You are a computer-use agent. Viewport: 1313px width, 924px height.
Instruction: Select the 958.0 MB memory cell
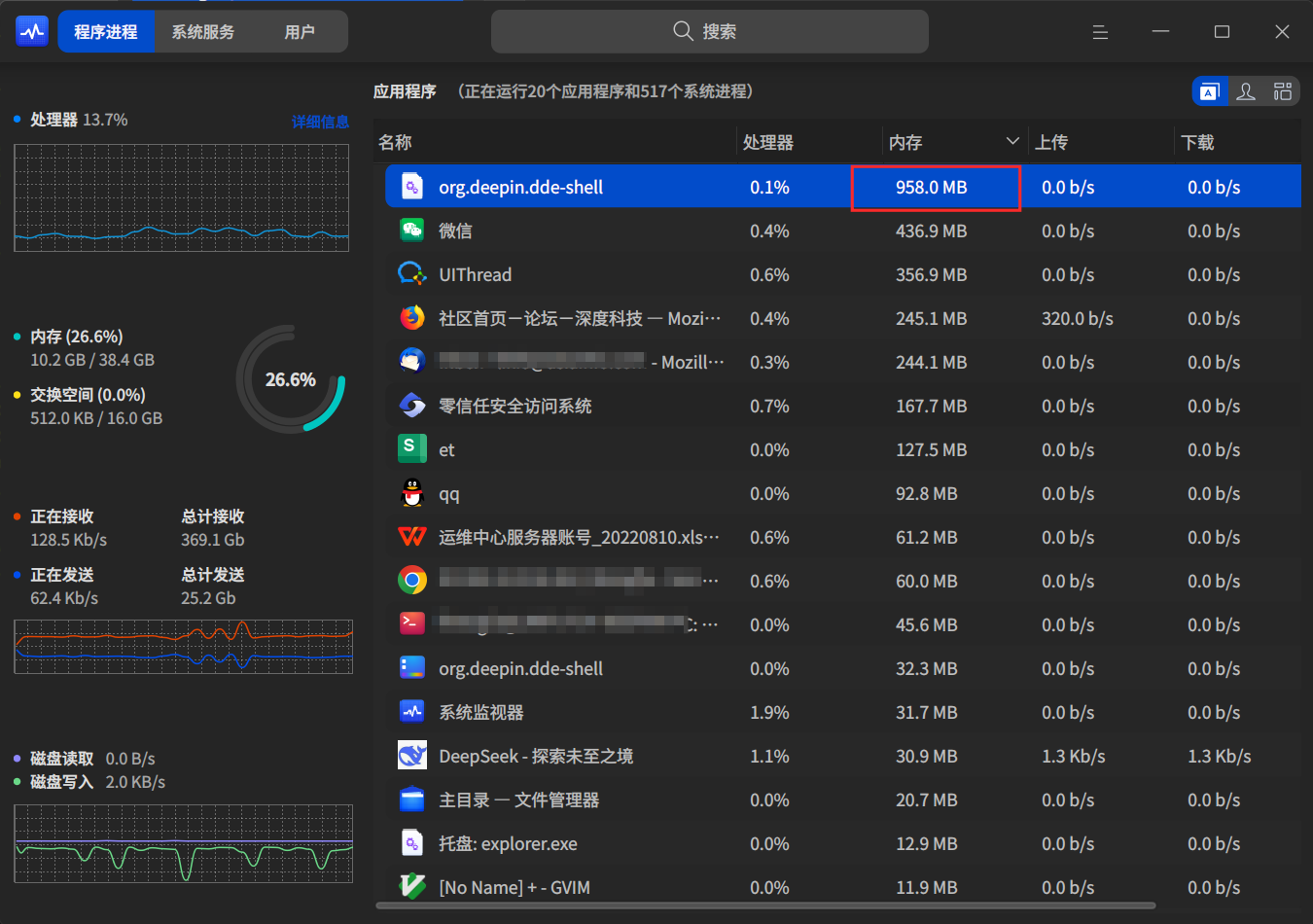936,188
